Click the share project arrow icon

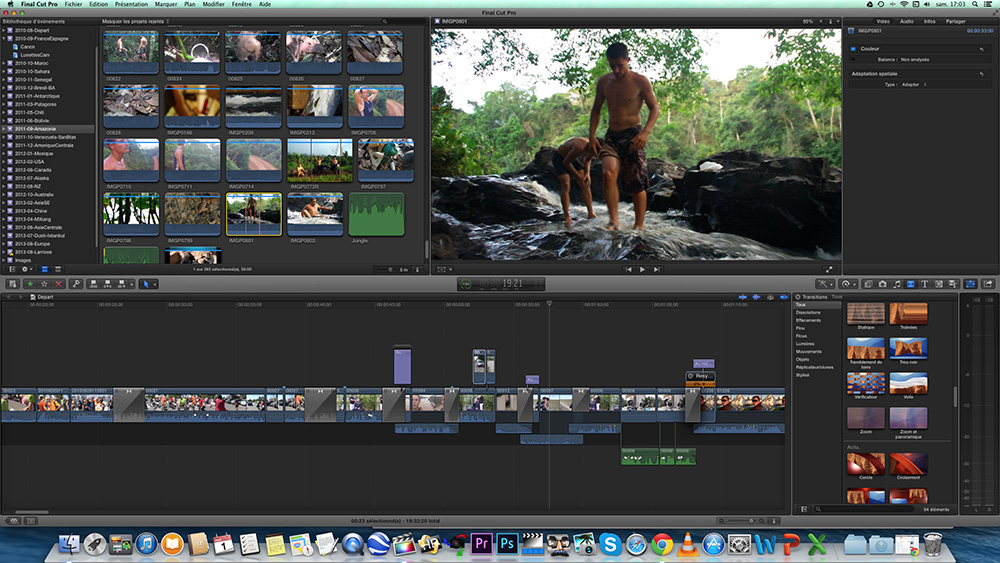tap(988, 284)
